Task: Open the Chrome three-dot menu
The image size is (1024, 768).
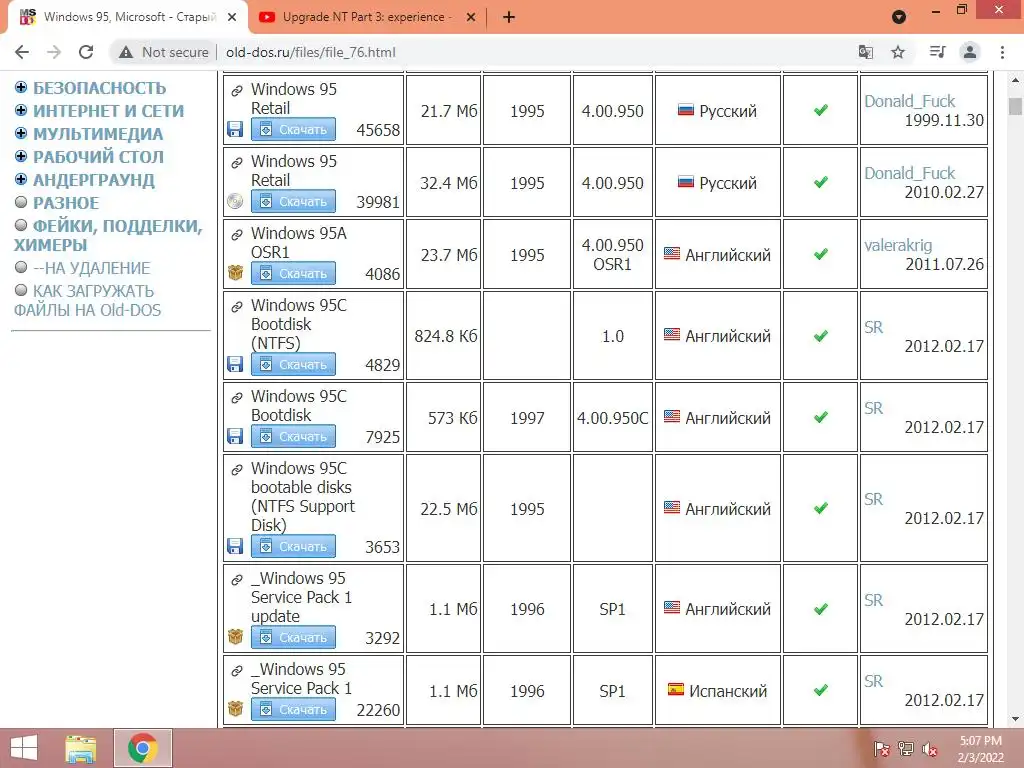Action: click(x=1002, y=52)
